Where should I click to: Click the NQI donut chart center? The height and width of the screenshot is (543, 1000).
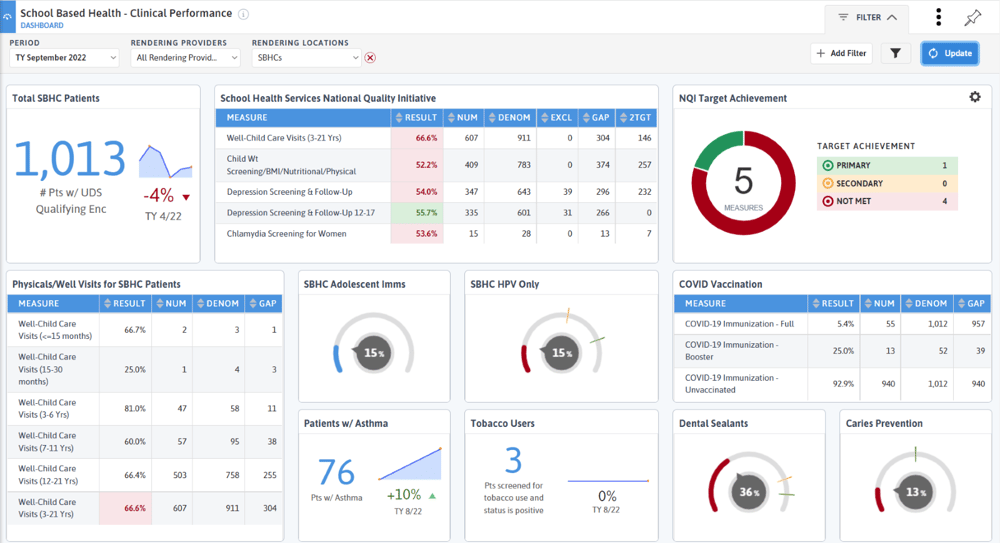(744, 183)
